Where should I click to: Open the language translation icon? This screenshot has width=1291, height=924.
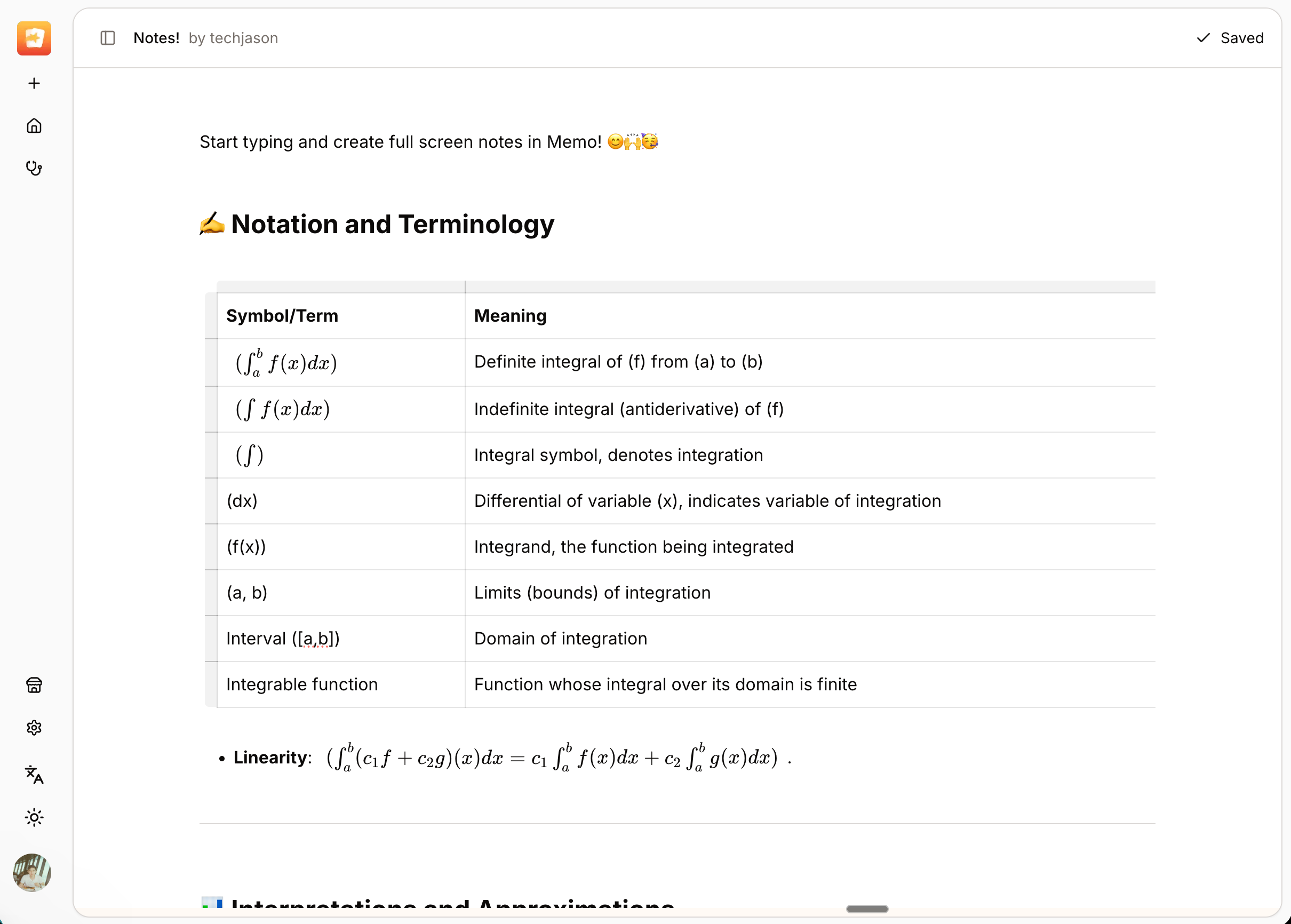click(x=34, y=775)
